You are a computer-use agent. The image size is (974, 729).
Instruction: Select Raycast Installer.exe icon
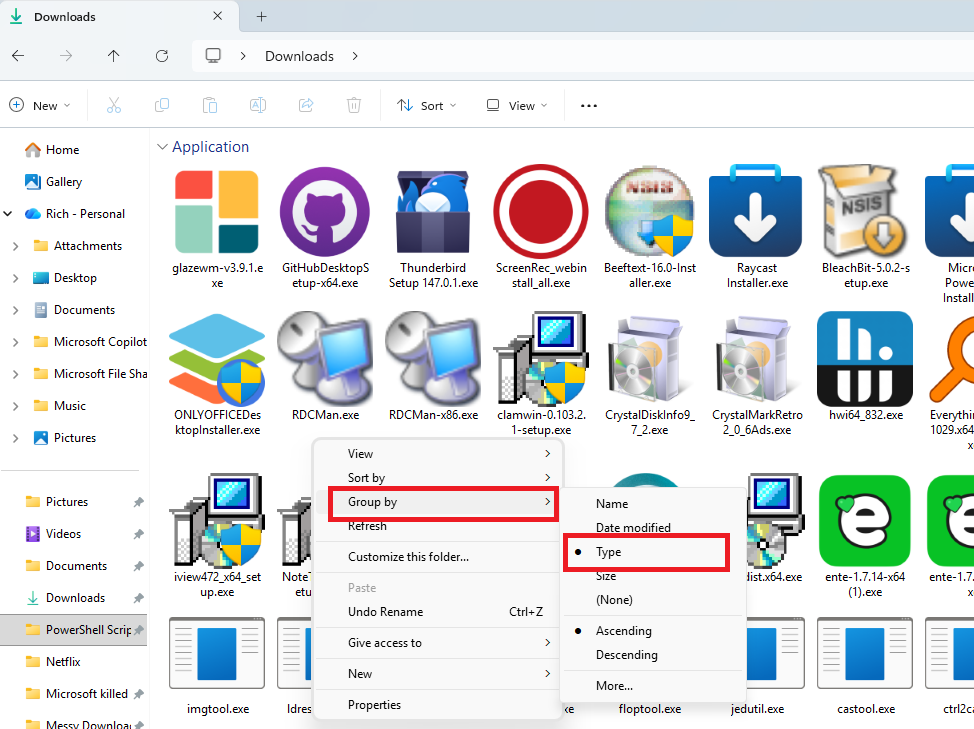pyautogui.click(x=756, y=211)
